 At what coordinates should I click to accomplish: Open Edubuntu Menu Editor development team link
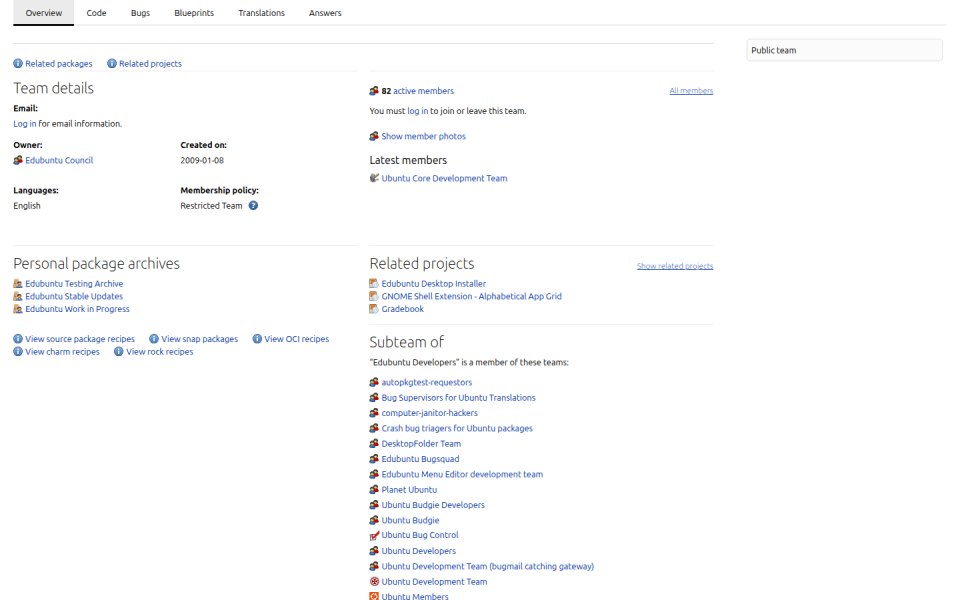click(462, 474)
